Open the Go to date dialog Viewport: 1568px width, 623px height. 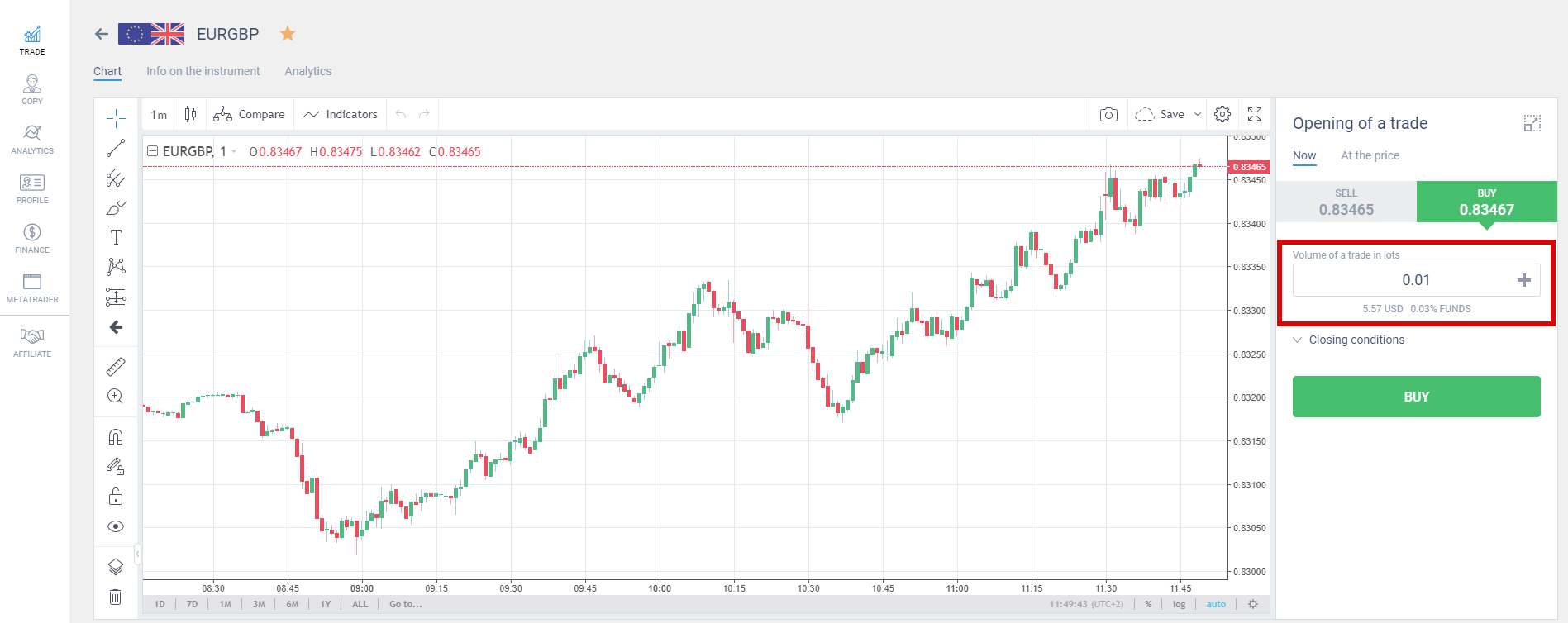point(406,604)
